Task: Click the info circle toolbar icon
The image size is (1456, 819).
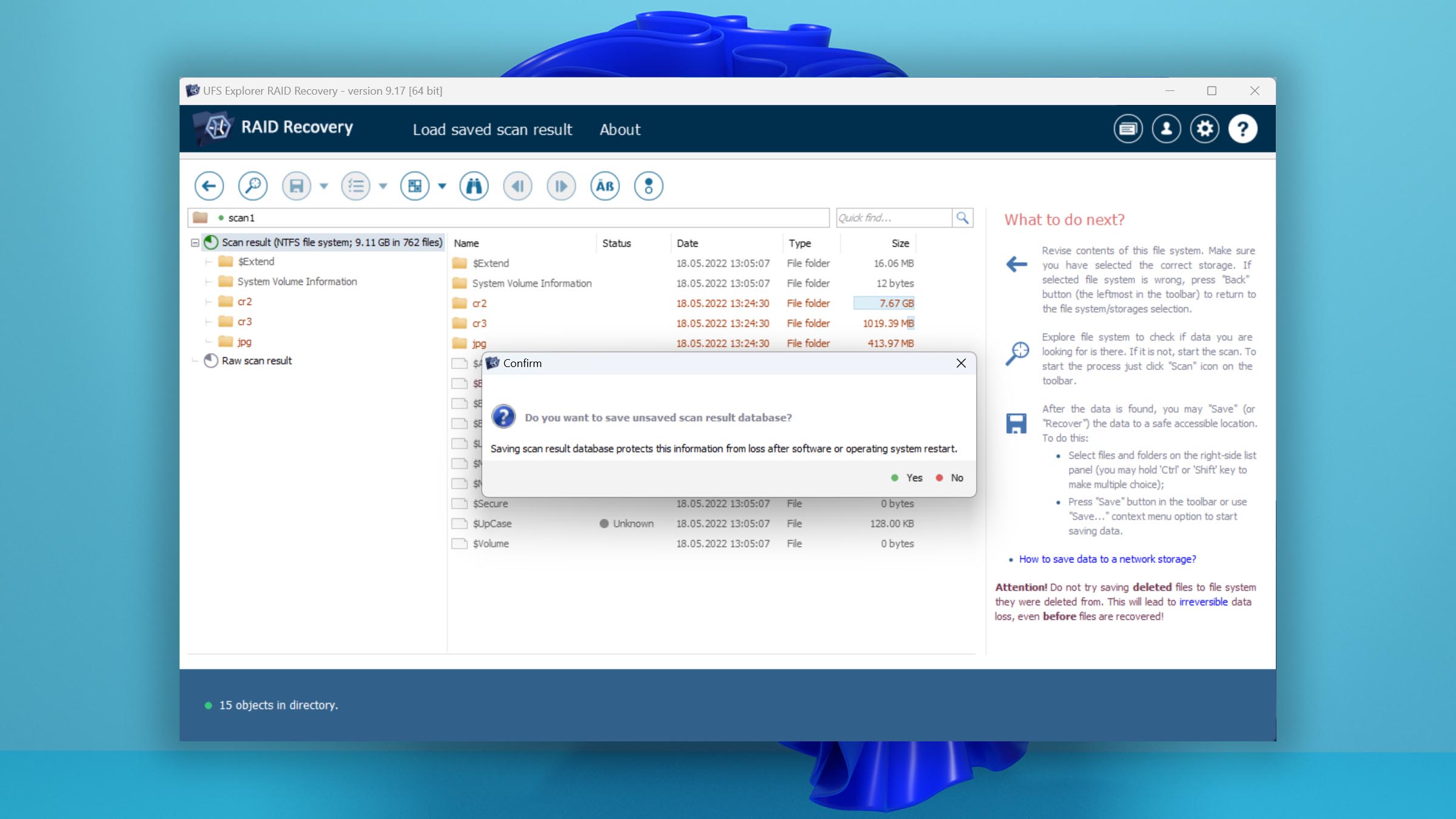Action: tap(649, 186)
